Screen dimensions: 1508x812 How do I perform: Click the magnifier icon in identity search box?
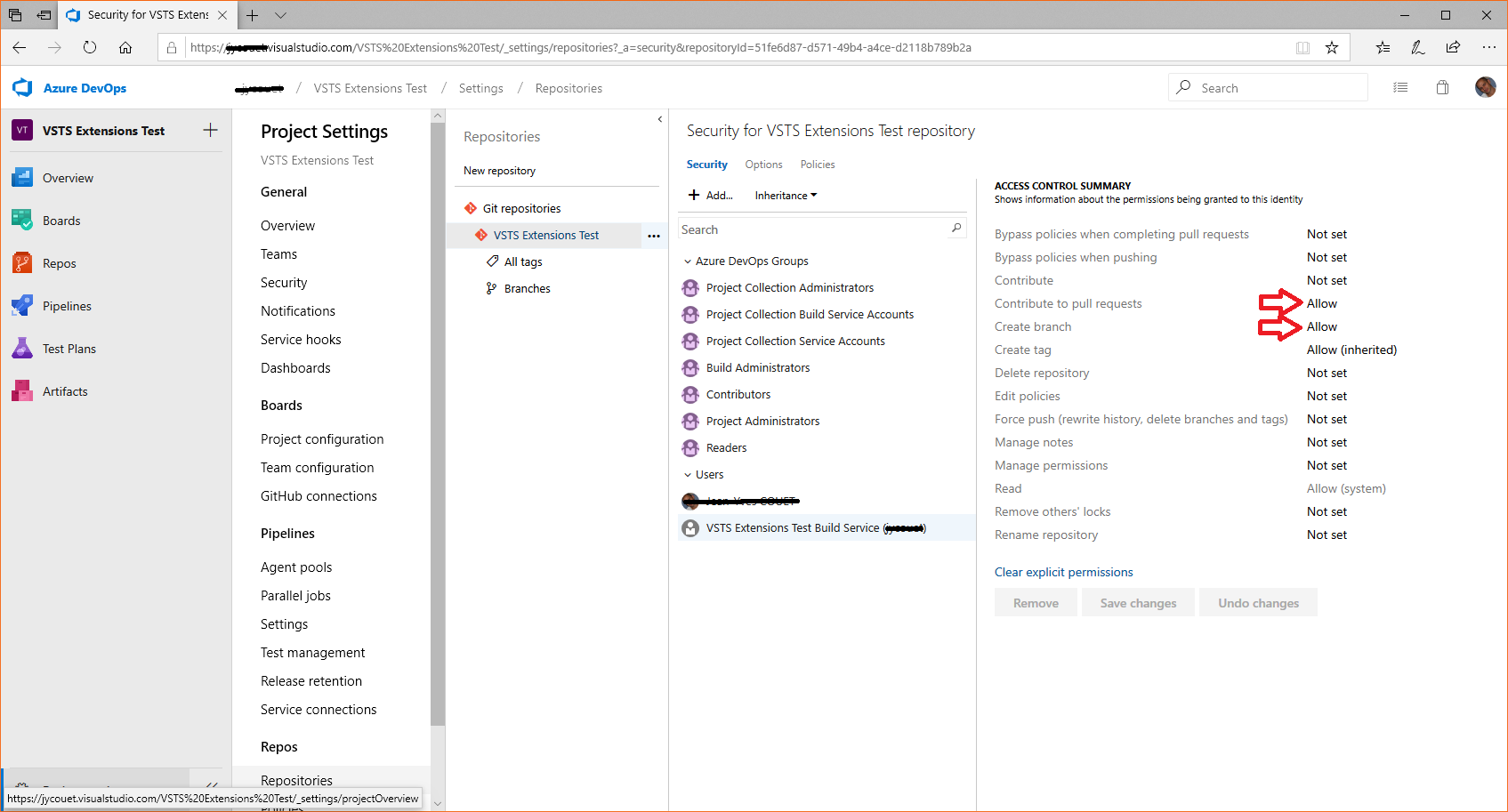click(956, 229)
